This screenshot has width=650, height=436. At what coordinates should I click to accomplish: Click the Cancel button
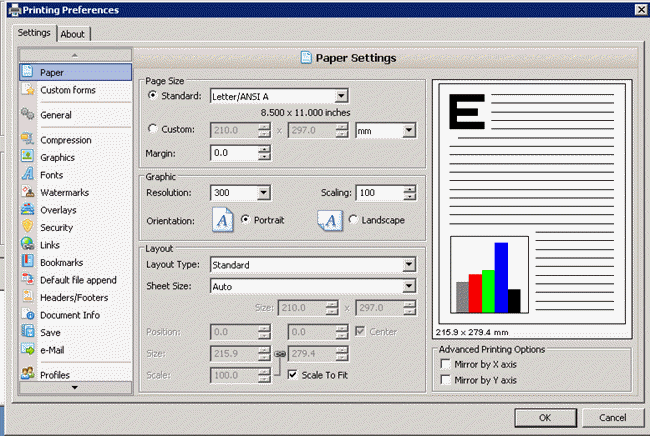coord(613,417)
